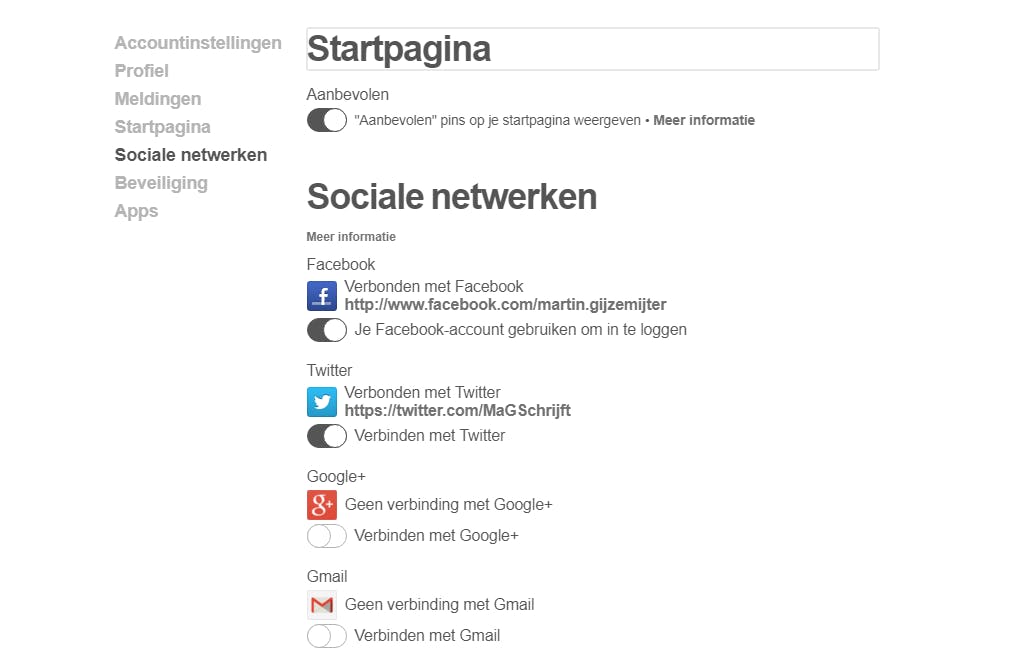Click the Twitter bird icon
The height and width of the screenshot is (659, 1009).
click(321, 402)
